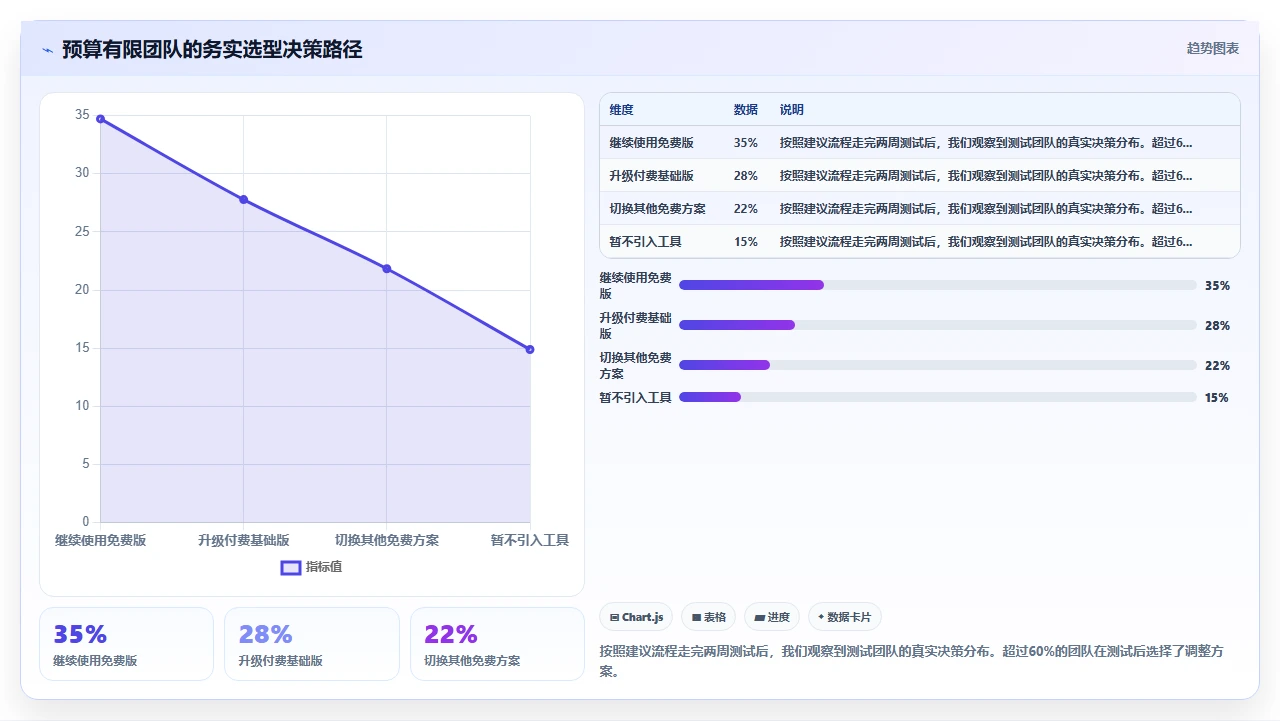Click the icon inside the 进度 tag
This screenshot has width=1280, height=721.
tap(760, 618)
